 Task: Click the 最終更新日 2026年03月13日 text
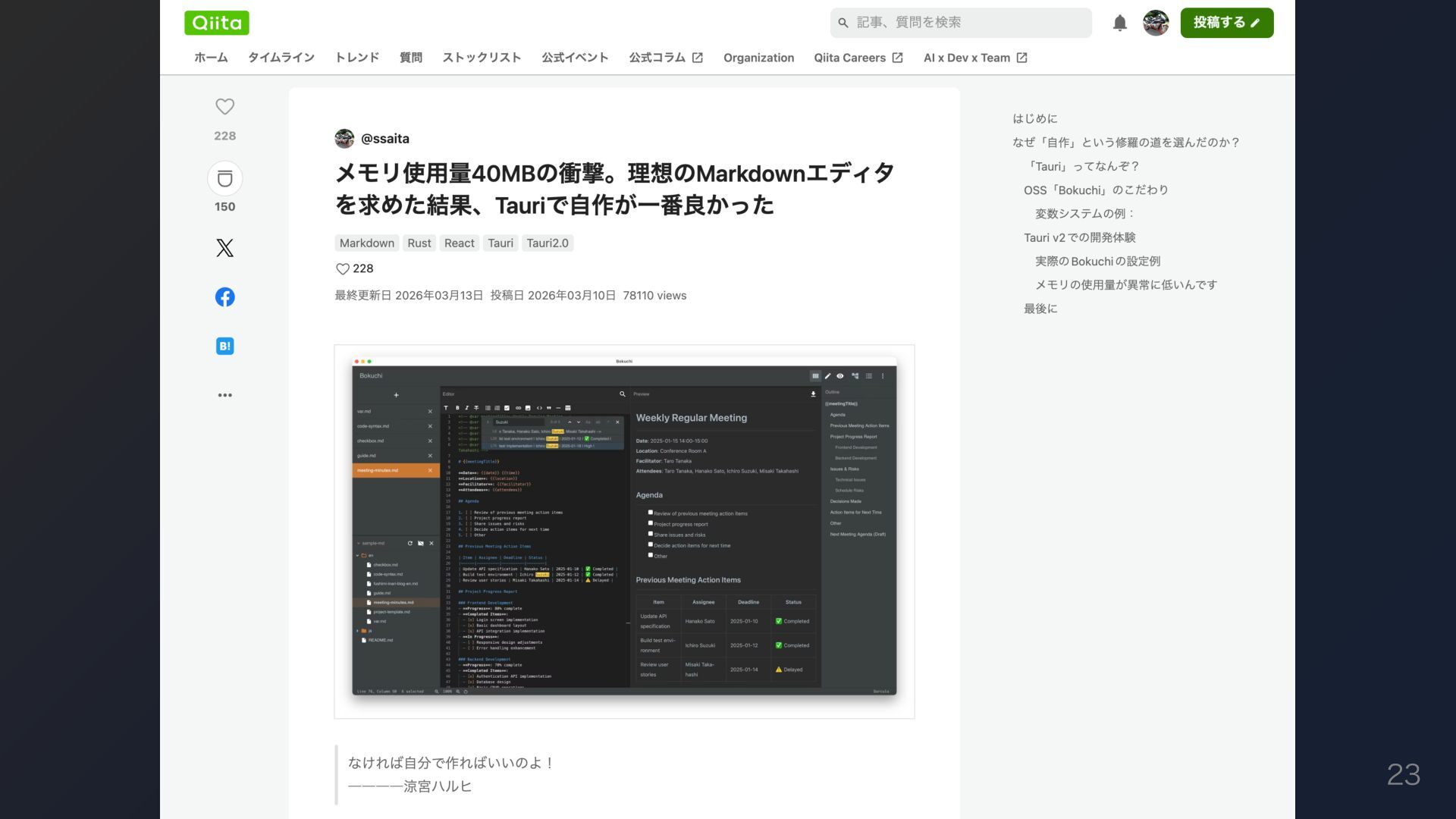point(409,296)
